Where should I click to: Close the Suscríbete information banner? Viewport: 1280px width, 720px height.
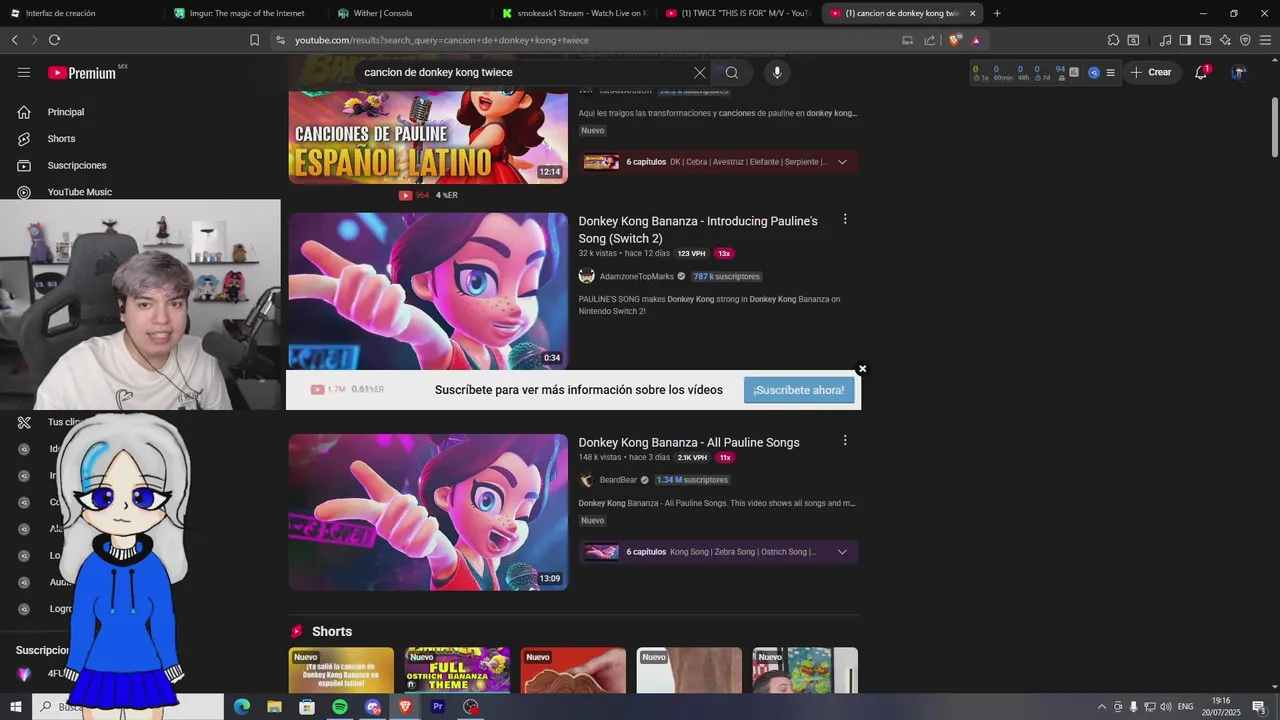862,369
